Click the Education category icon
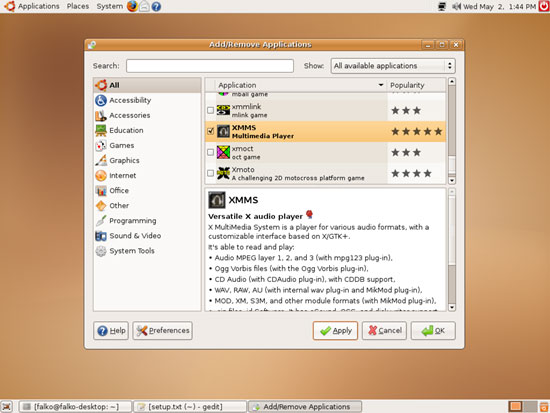Viewport: 550px width, 413px height. click(x=101, y=131)
